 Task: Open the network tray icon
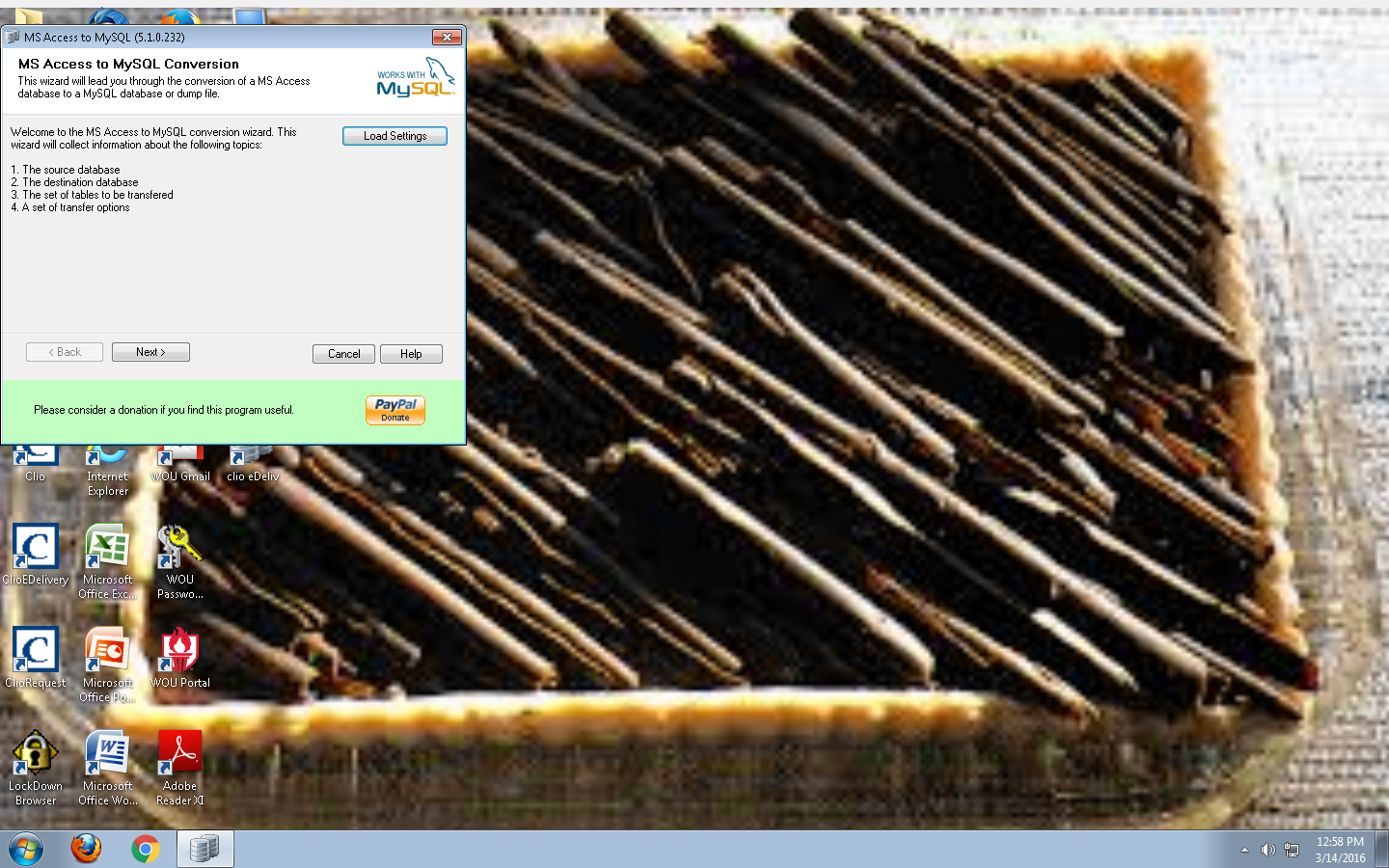click(1292, 850)
